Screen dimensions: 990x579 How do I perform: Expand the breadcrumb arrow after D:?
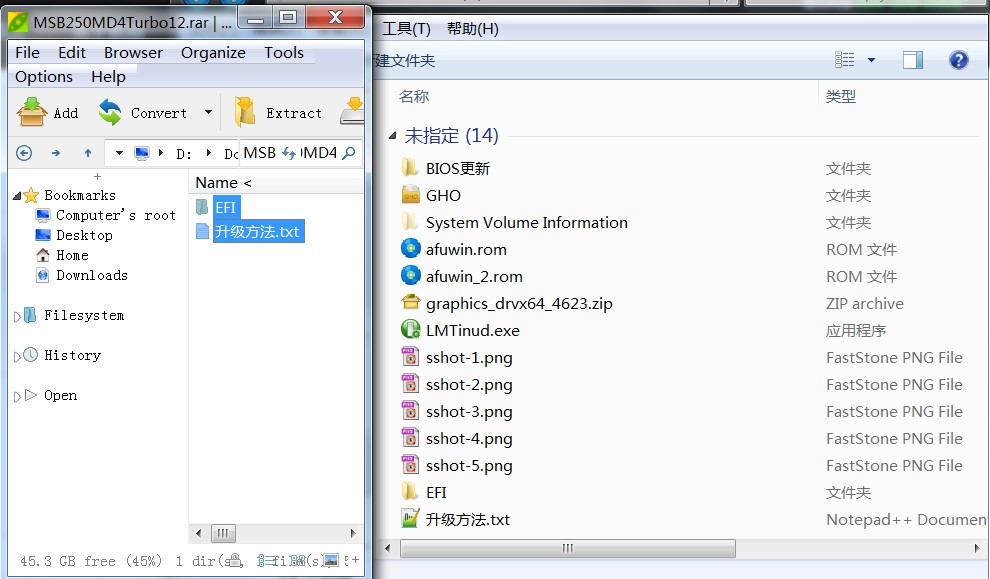(x=208, y=153)
